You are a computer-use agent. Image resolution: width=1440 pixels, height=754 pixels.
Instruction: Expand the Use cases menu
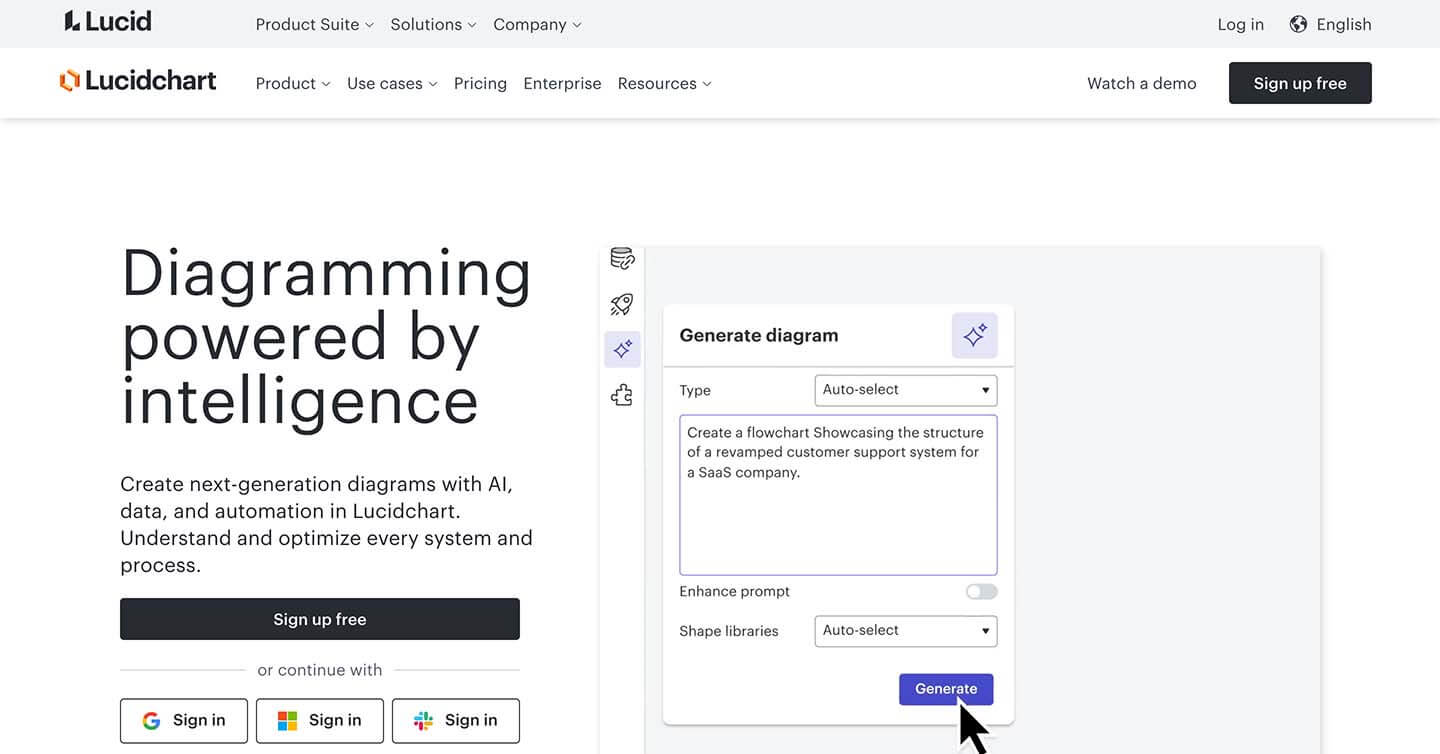tap(392, 84)
